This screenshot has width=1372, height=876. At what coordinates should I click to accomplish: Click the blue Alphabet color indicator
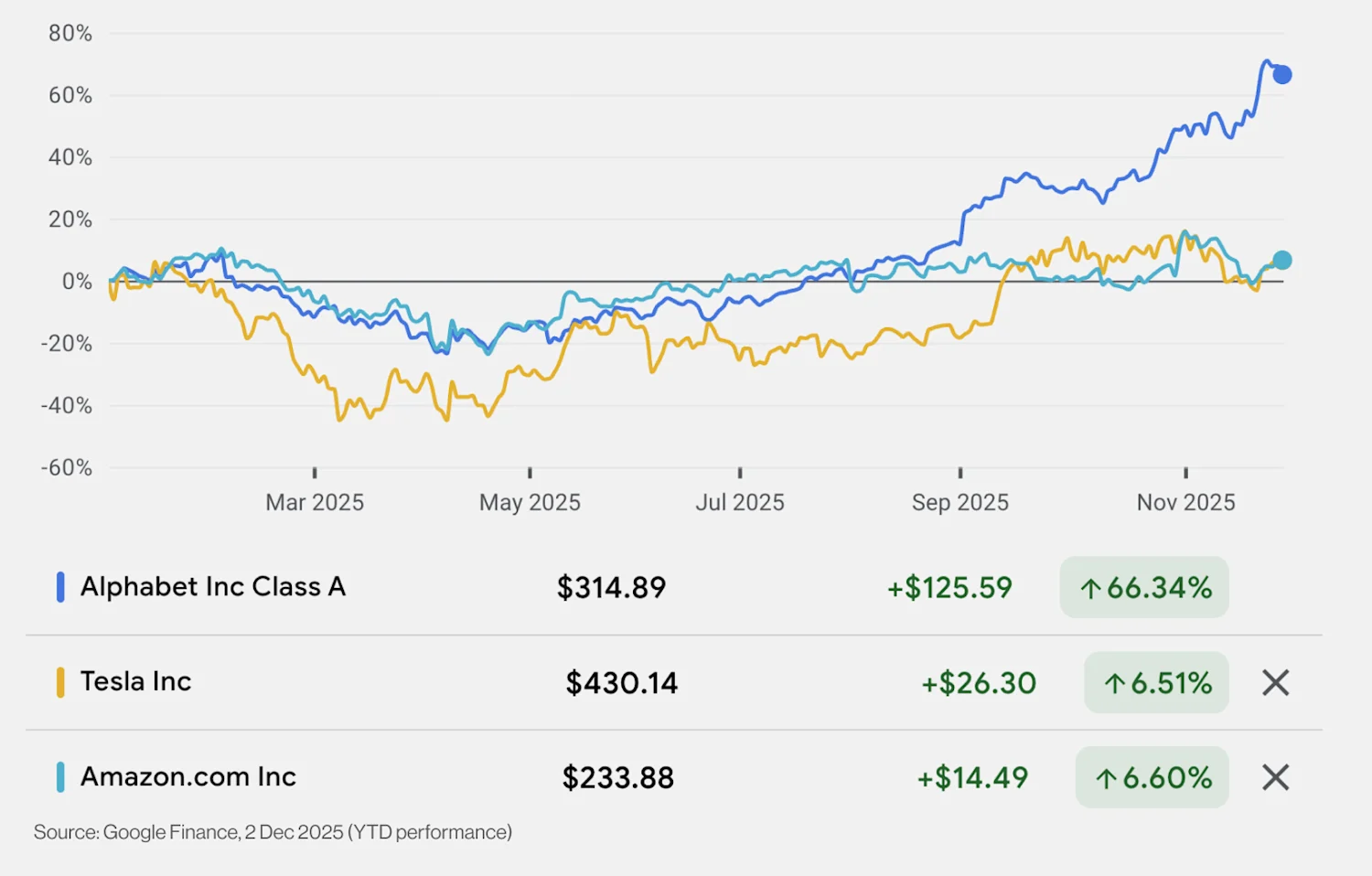click(60, 587)
